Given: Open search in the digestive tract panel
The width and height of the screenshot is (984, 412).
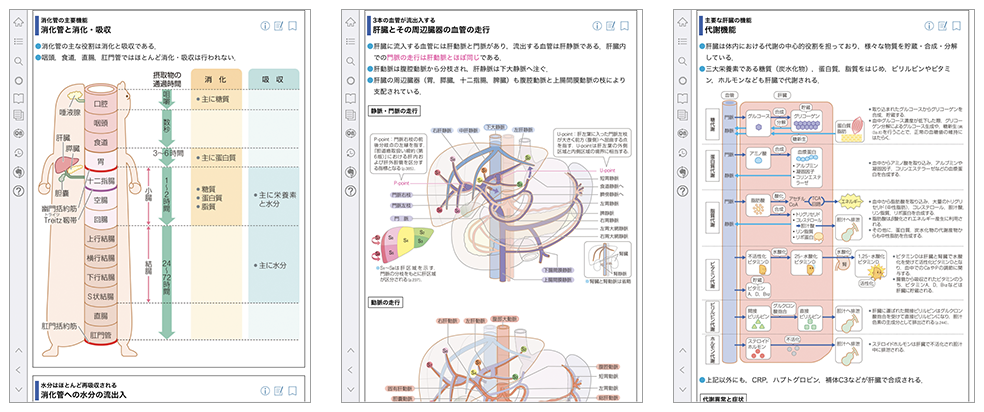Looking at the screenshot, I should (x=19, y=61).
